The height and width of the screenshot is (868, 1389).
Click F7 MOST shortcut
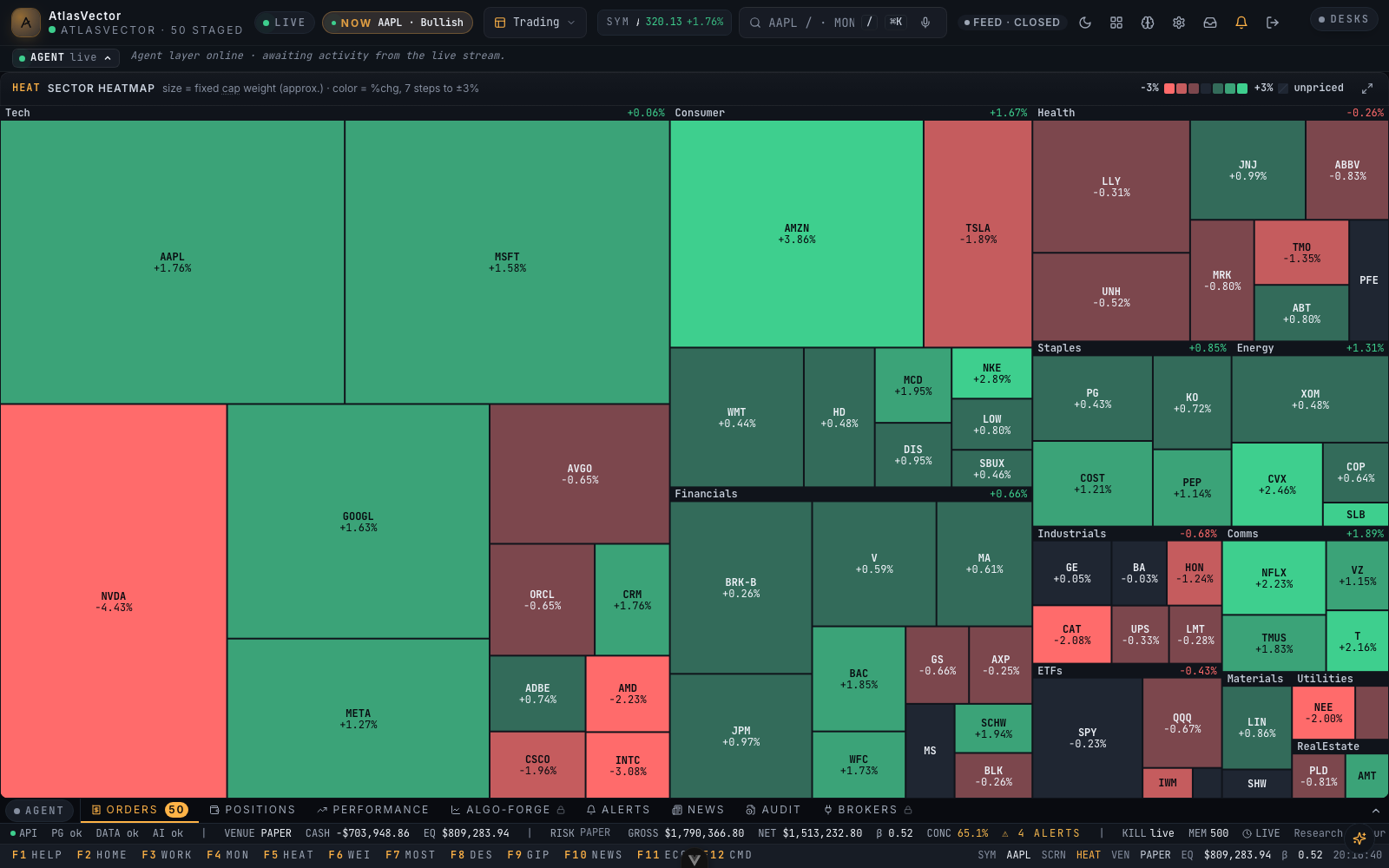(x=411, y=855)
